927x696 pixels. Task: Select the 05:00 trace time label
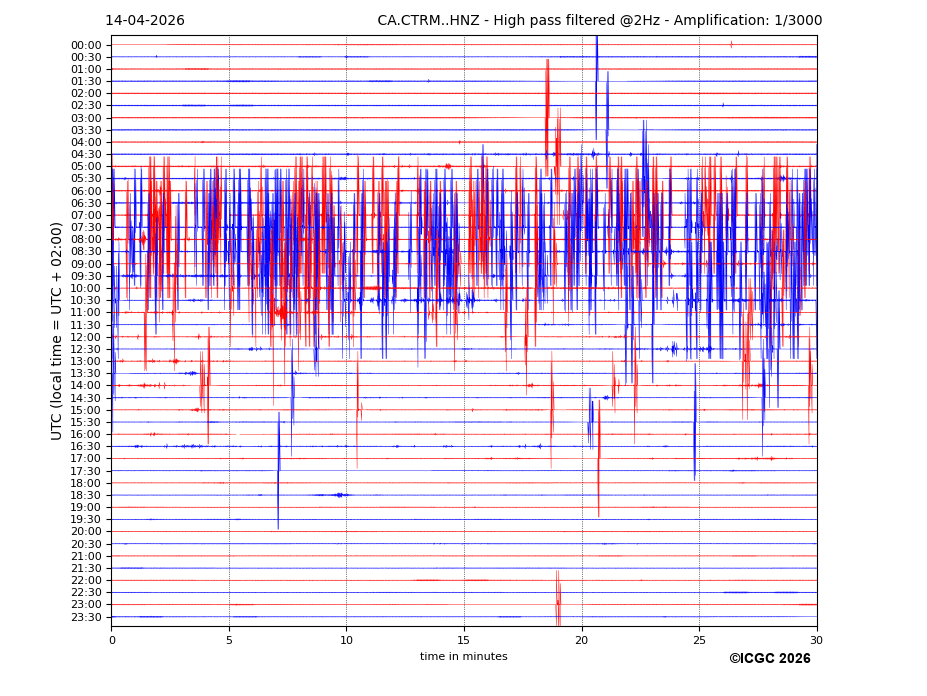tap(86, 167)
